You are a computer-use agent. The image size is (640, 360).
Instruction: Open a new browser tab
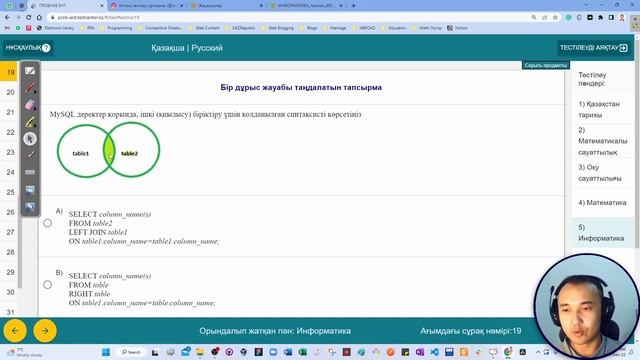tap(353, 6)
